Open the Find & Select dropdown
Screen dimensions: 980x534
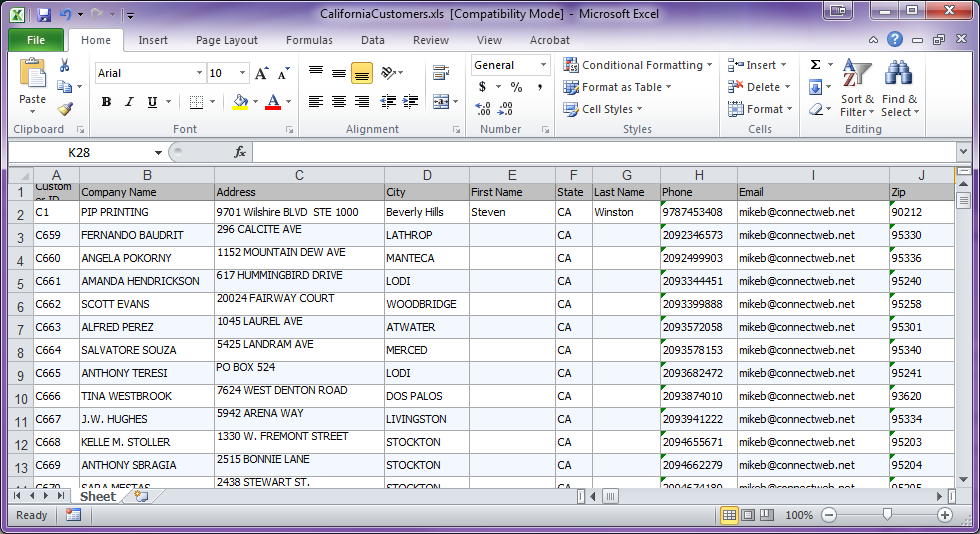[x=900, y=88]
